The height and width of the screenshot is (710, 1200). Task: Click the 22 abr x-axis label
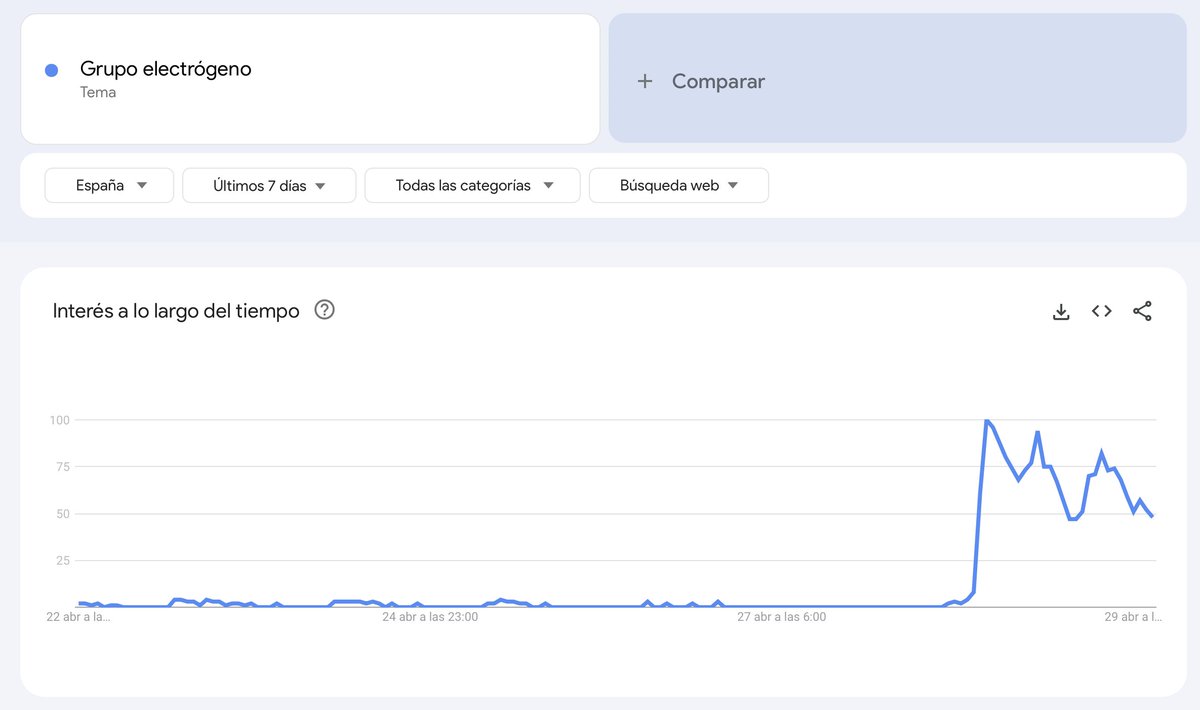[x=81, y=617]
